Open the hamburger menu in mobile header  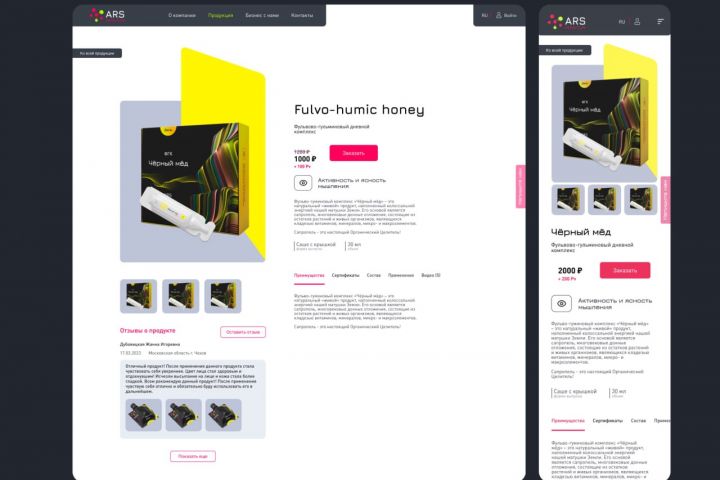pyautogui.click(x=660, y=21)
